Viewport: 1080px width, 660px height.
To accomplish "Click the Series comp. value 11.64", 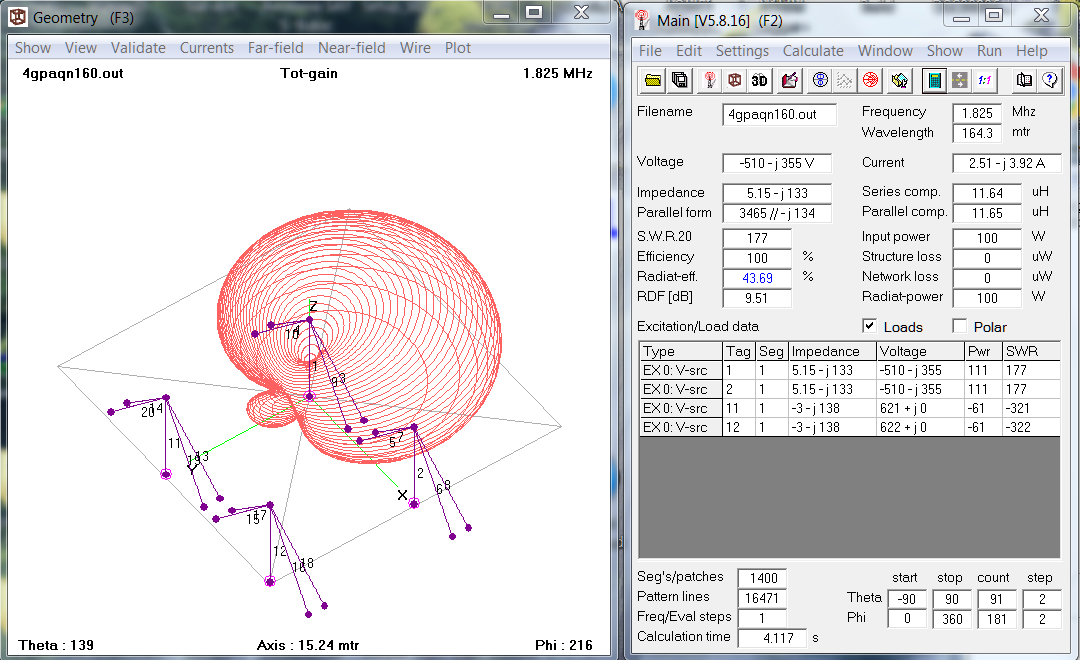I will [x=987, y=193].
